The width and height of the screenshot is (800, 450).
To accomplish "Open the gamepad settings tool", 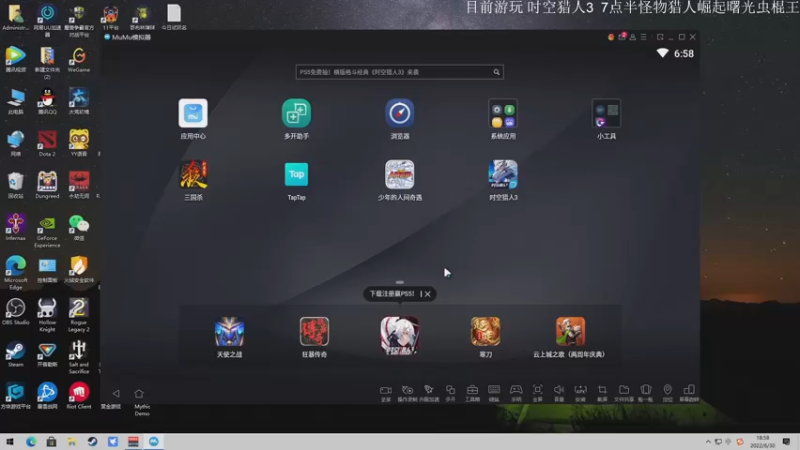I will coord(516,392).
